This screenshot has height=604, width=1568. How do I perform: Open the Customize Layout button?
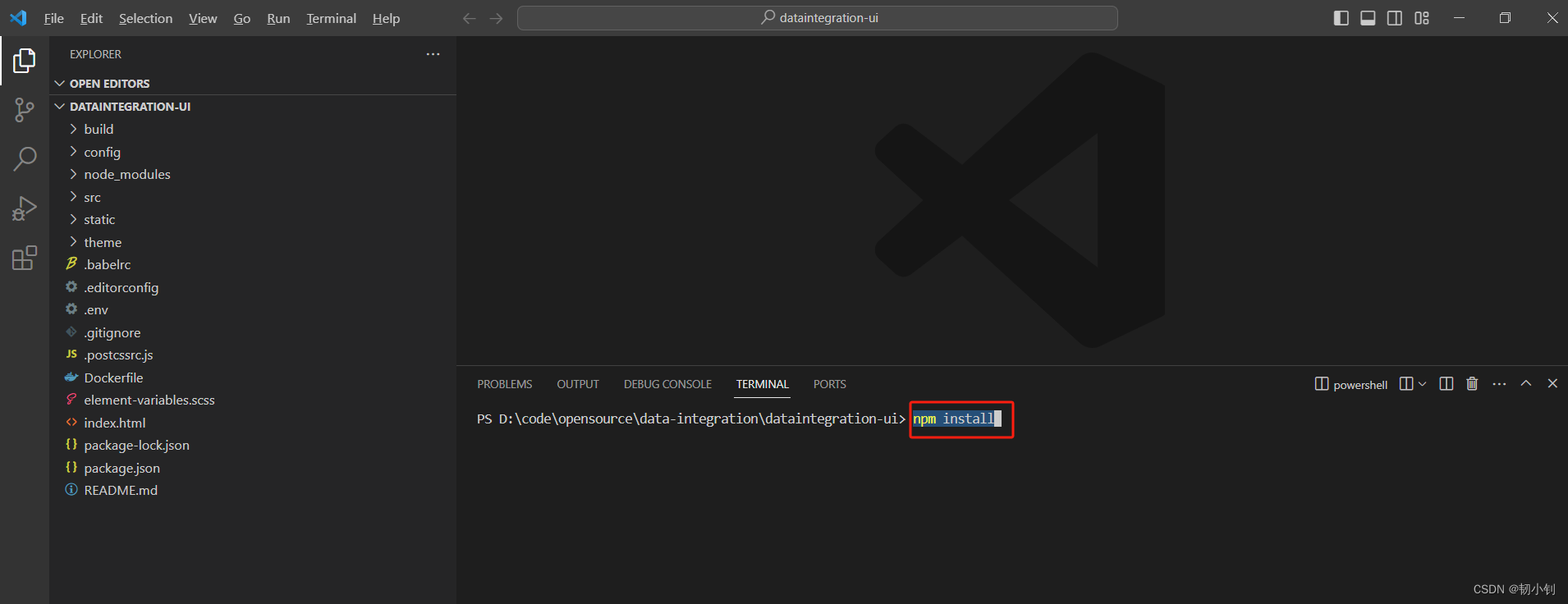tap(1422, 18)
